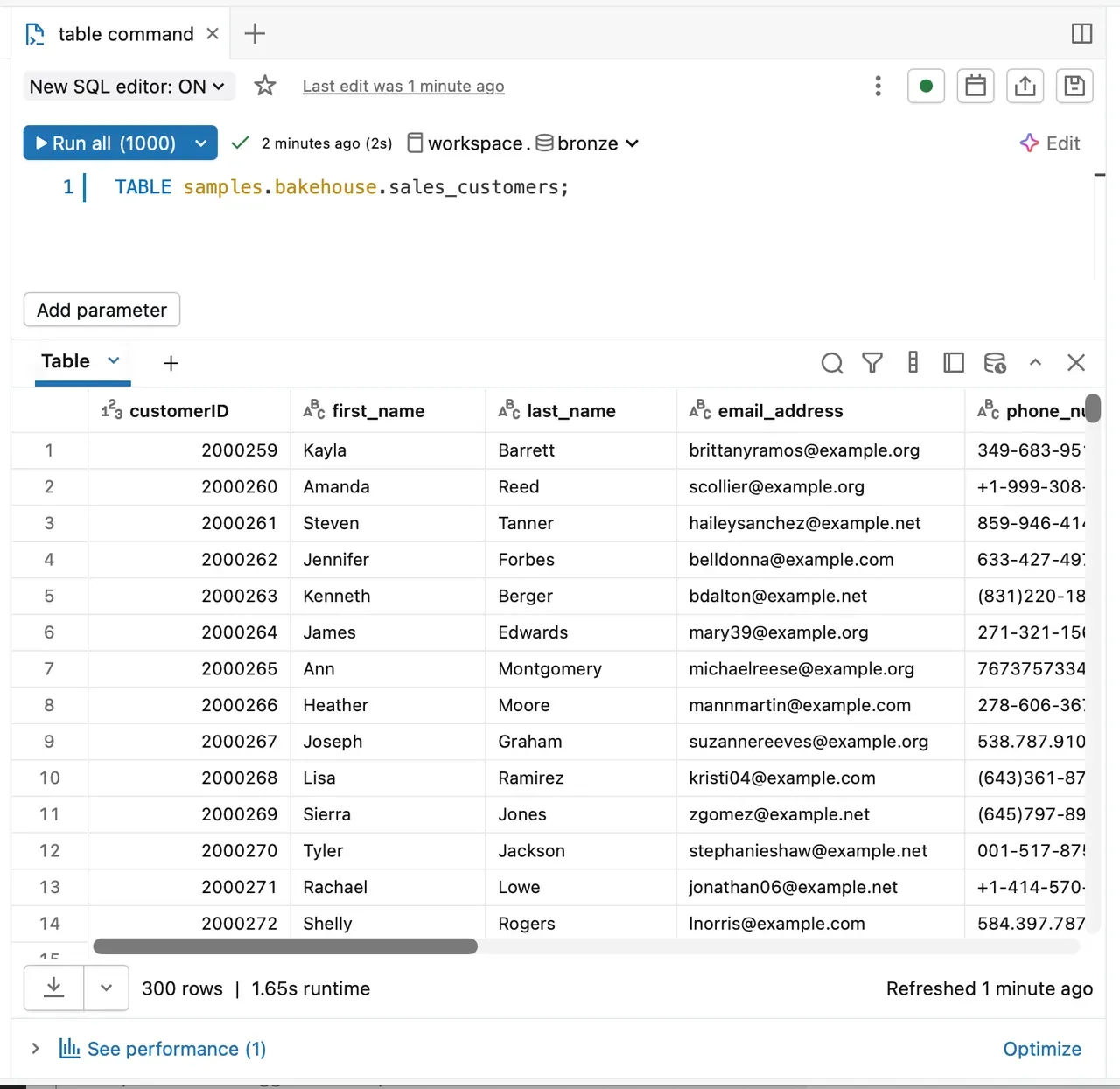Click the Add parameter button
The height and width of the screenshot is (1089, 1120).
pos(101,310)
